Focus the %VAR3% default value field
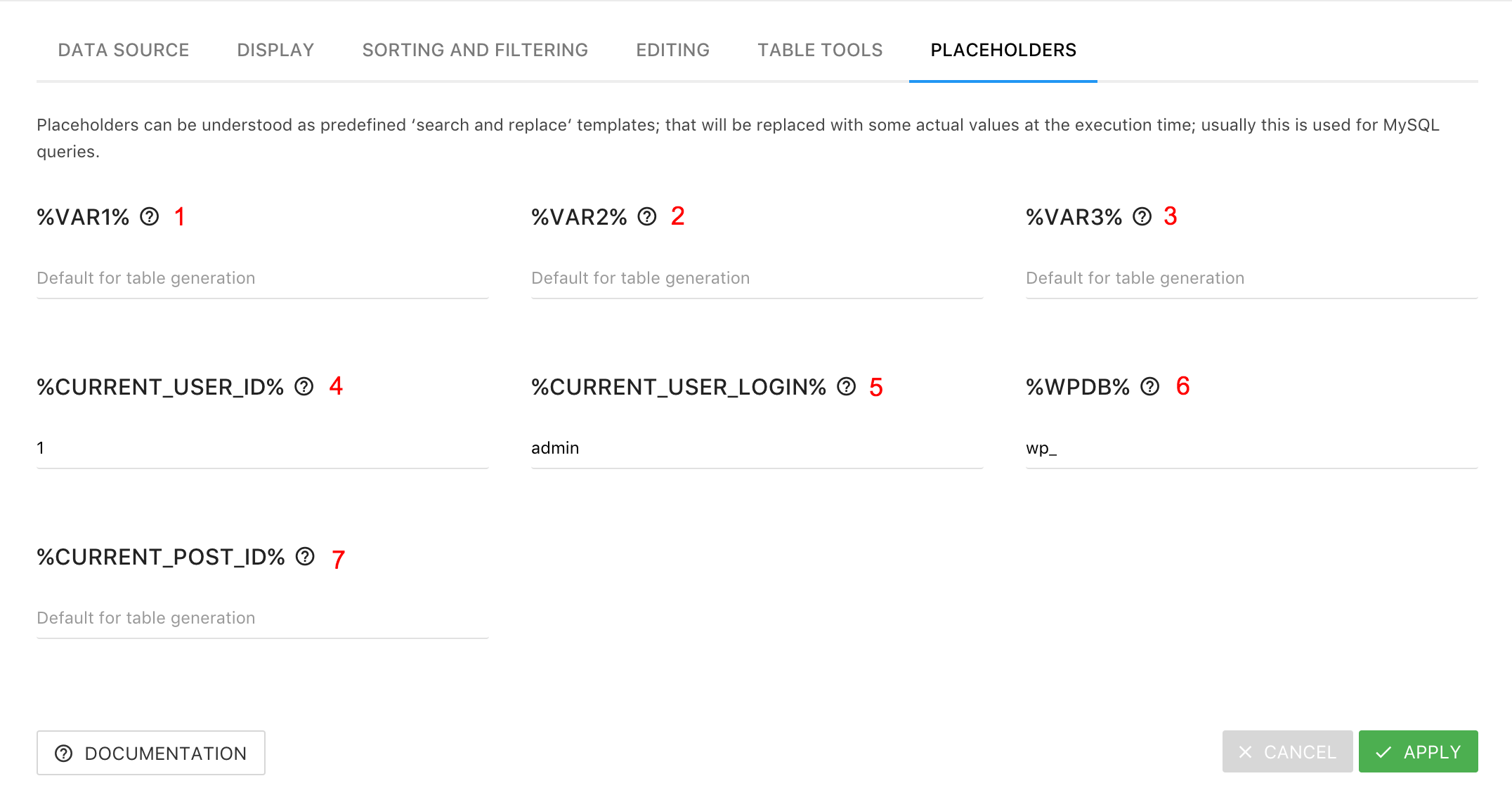This screenshot has width=1512, height=809. tap(1252, 278)
